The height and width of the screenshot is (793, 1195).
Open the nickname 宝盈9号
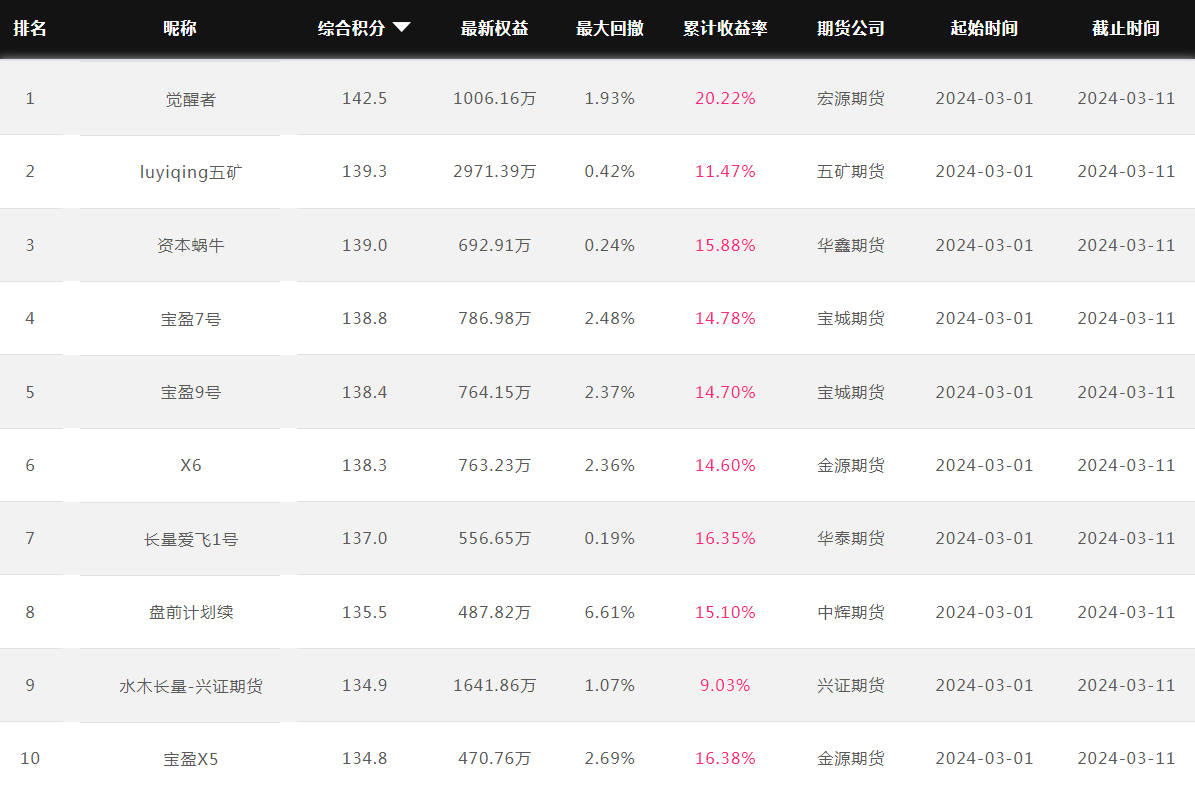pos(191,392)
